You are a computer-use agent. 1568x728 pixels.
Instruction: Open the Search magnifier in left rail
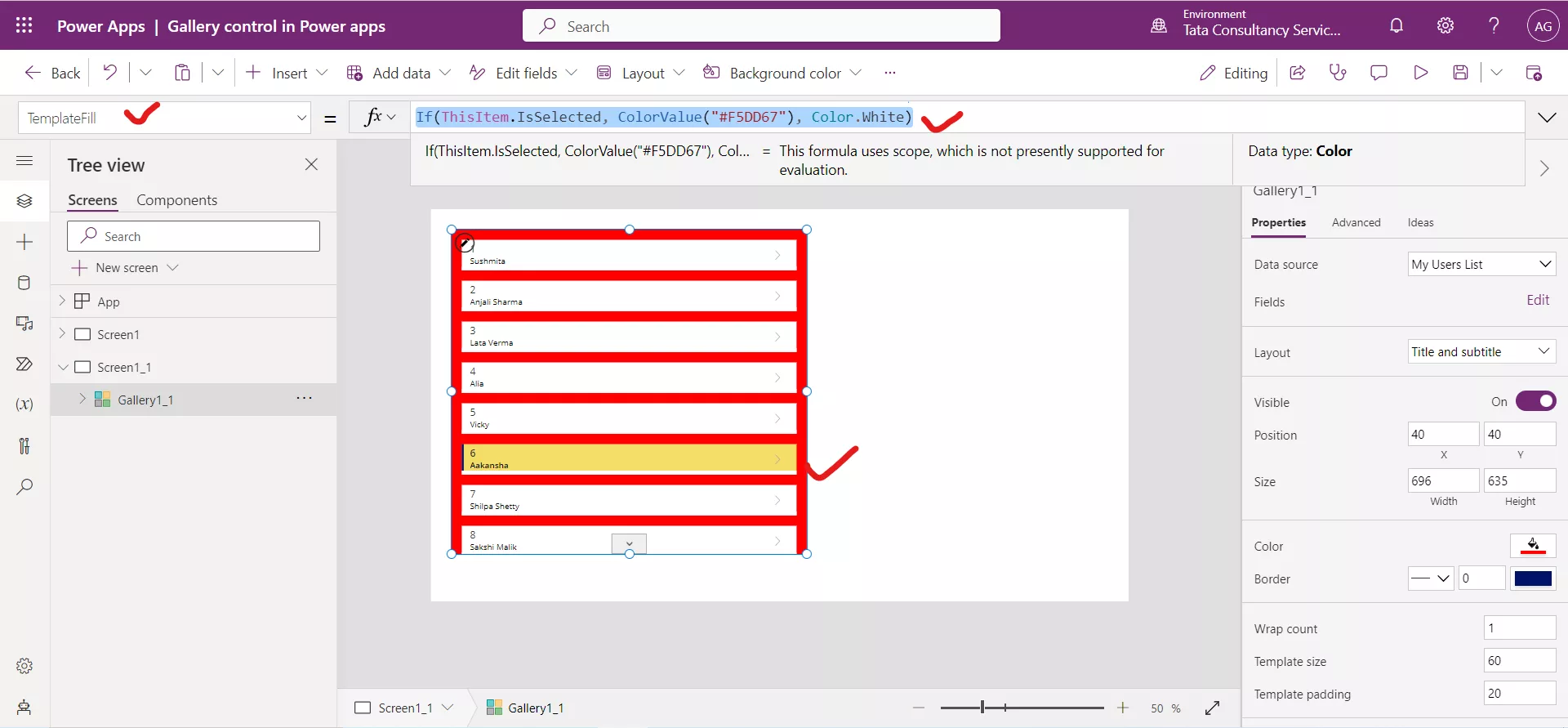(x=24, y=486)
